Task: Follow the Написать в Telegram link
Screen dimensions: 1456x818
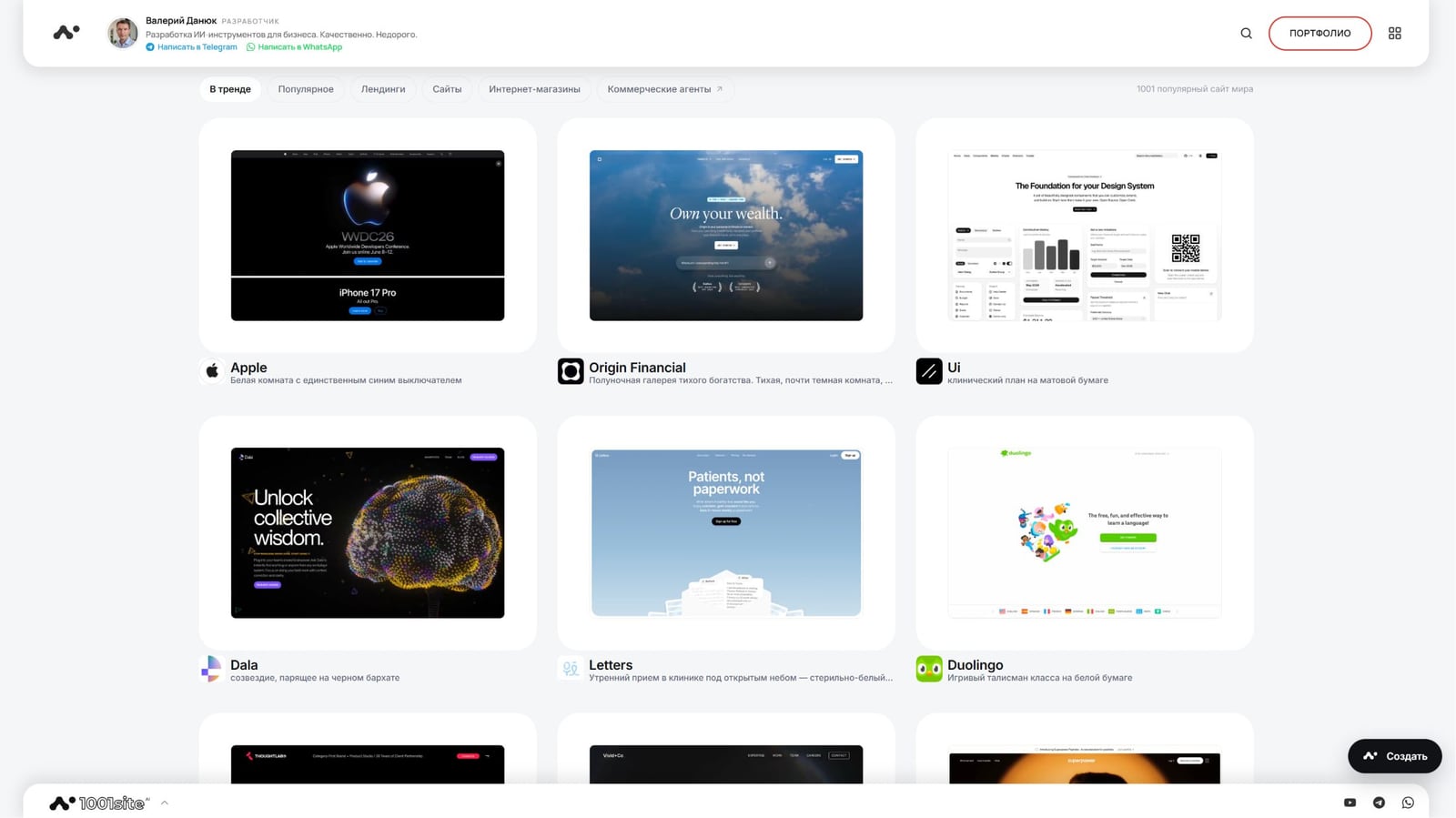Action: [191, 47]
